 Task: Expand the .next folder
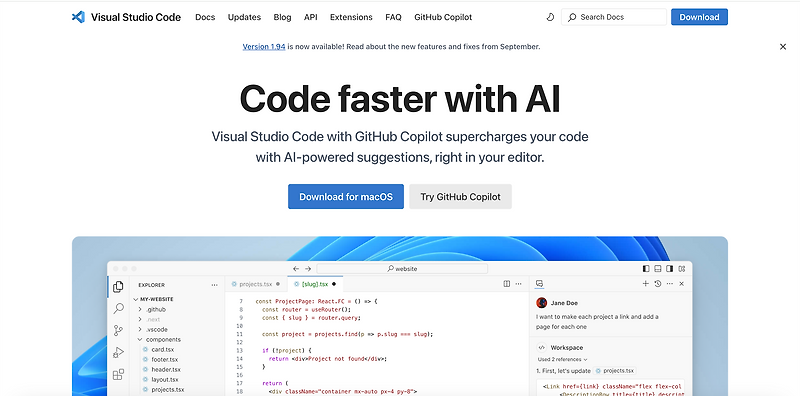coord(140,319)
